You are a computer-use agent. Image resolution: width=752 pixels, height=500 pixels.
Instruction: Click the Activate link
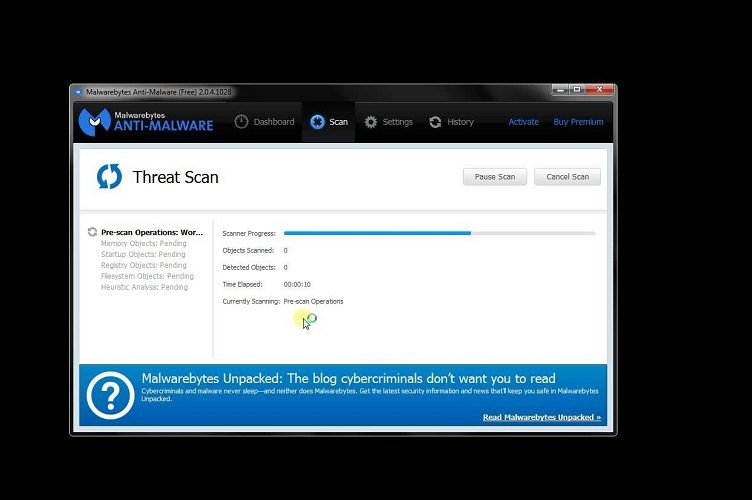coord(523,122)
